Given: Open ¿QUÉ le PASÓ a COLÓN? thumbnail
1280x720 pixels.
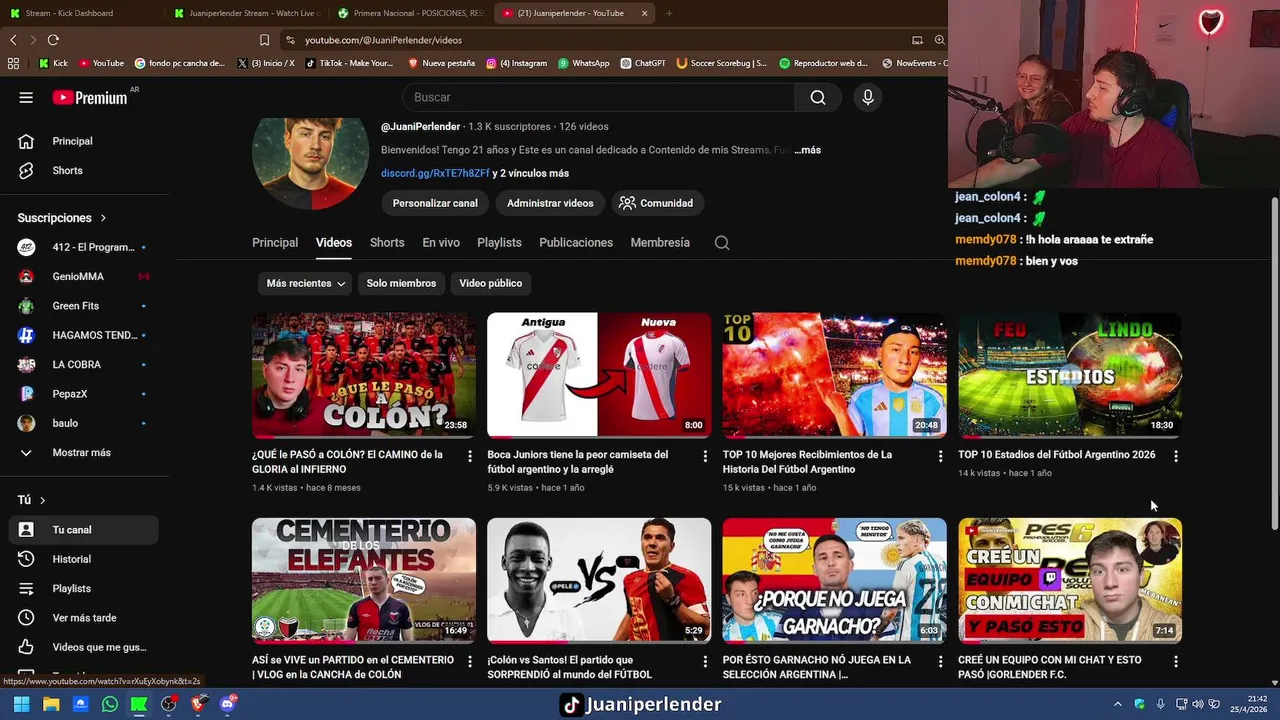Looking at the screenshot, I should tap(364, 375).
